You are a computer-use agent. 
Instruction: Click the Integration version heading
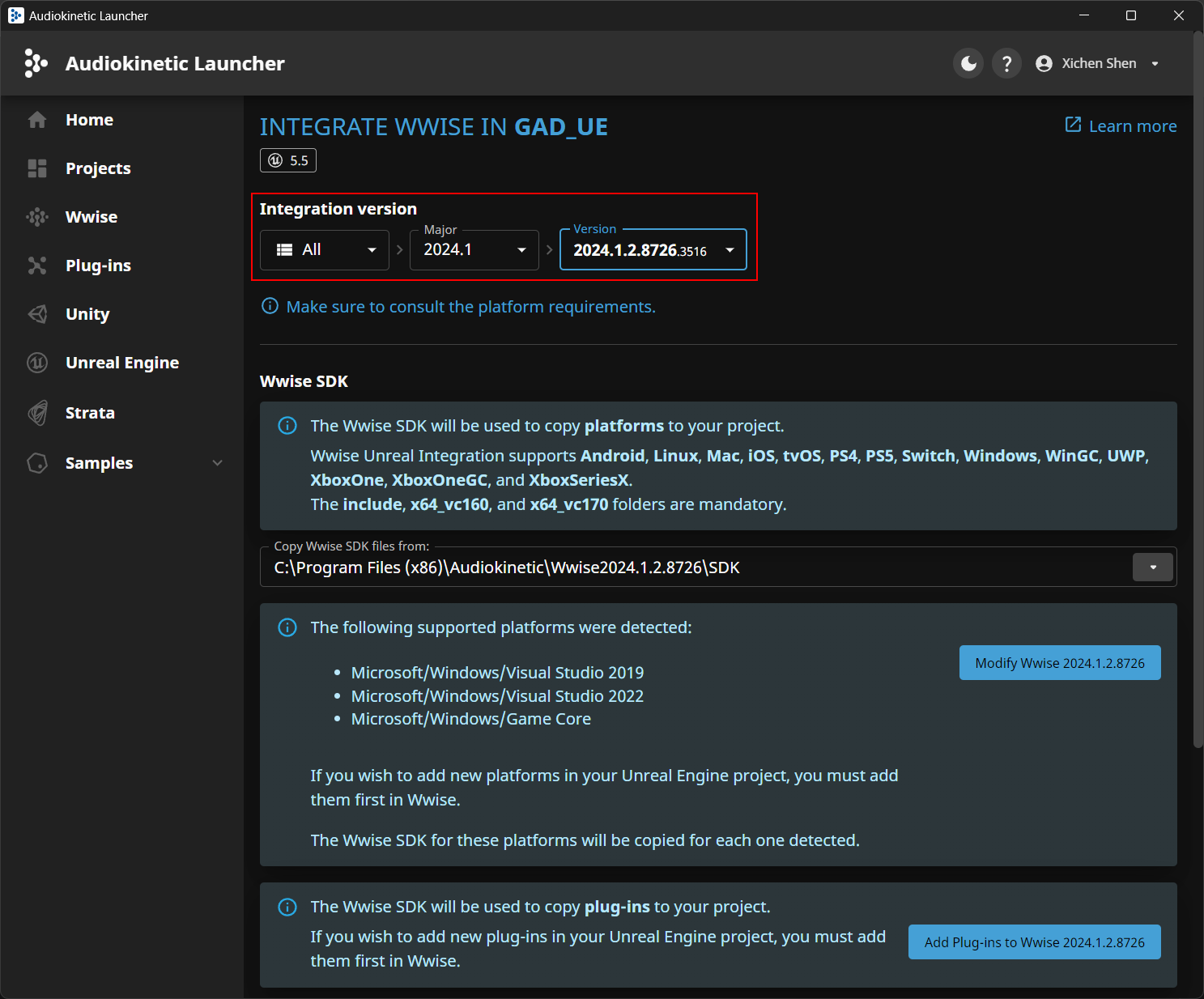pos(338,209)
